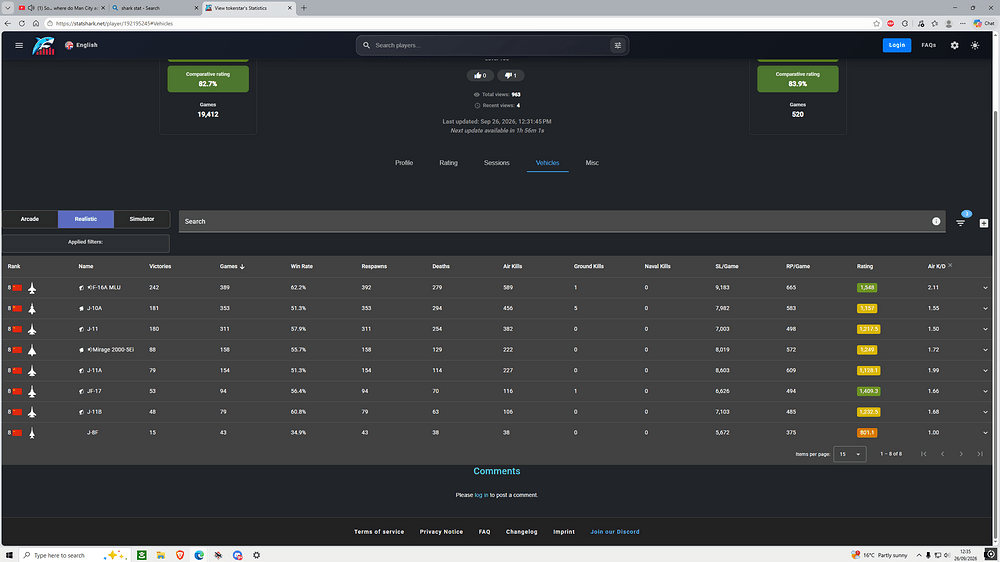The height and width of the screenshot is (562, 1000).
Task: Expand the F-16A MLU row
Action: pyautogui.click(x=985, y=288)
